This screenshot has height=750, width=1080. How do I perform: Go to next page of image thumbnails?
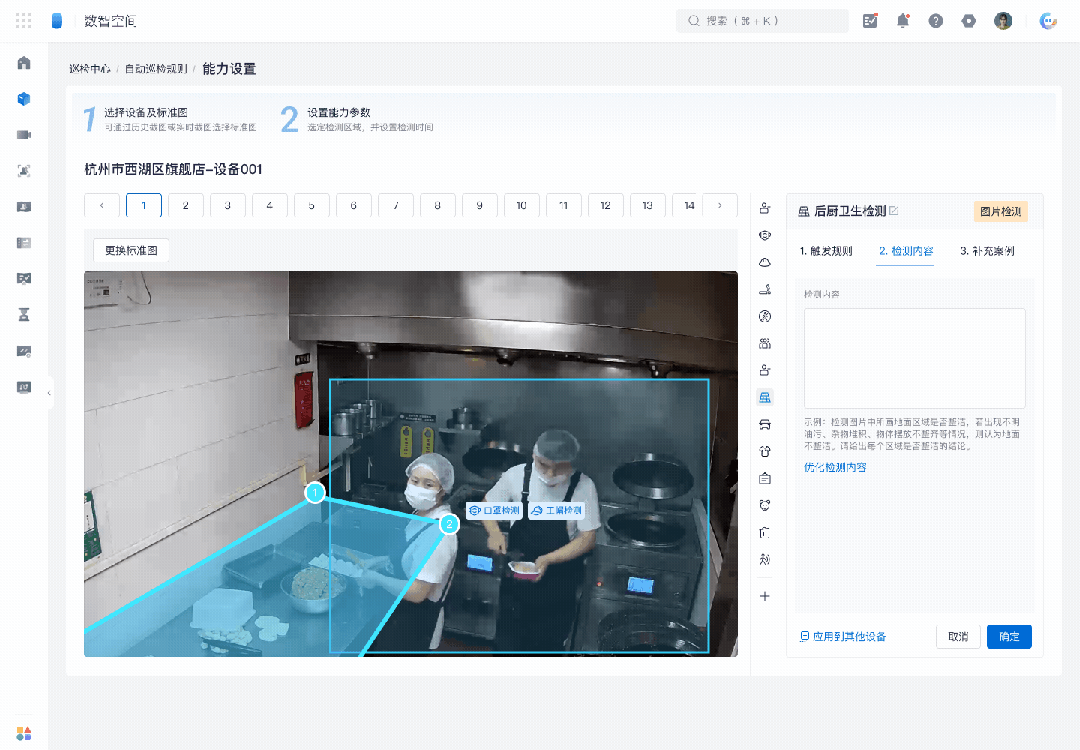[x=720, y=205]
